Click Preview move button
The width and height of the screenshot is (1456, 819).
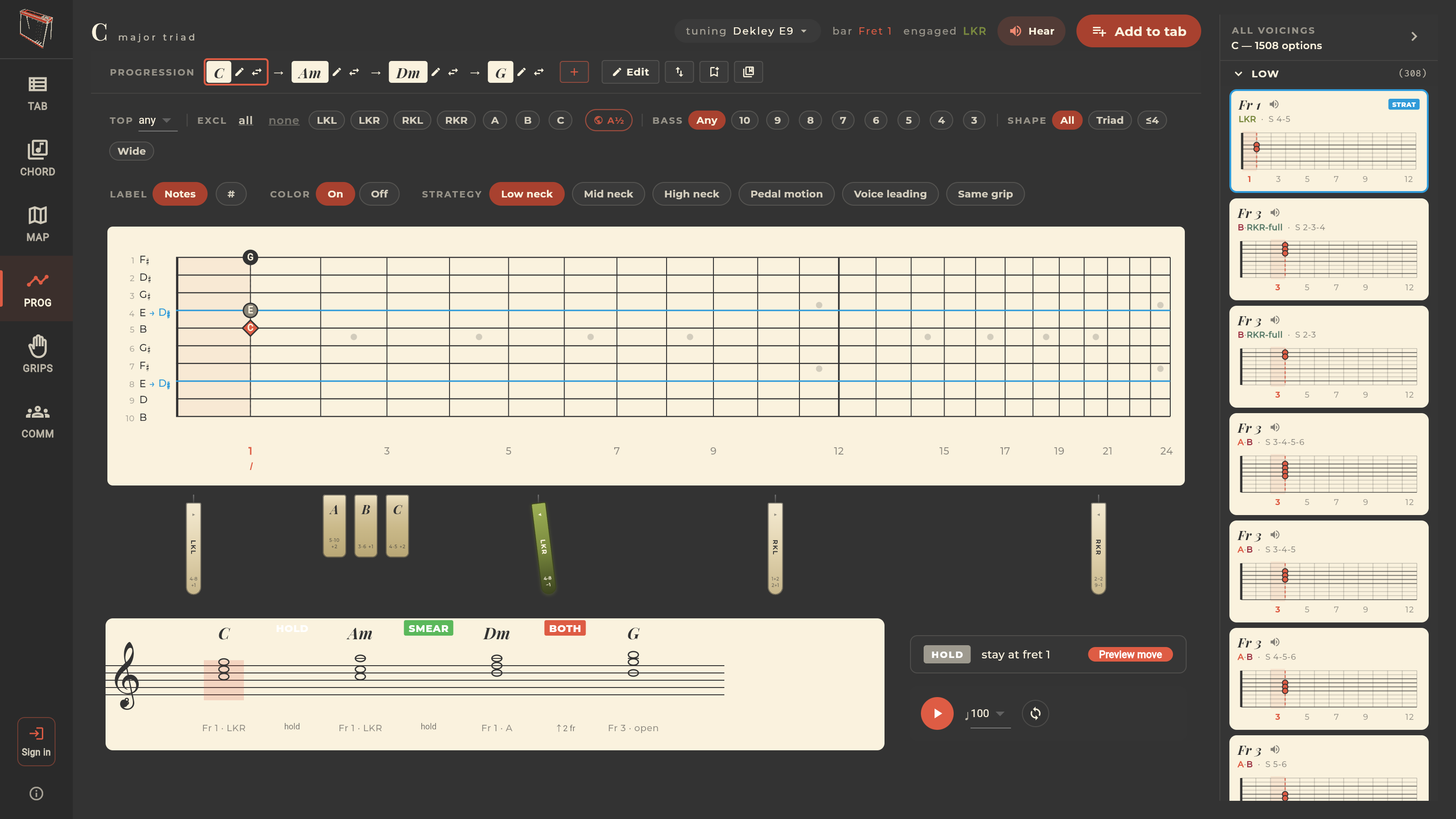1130,655
